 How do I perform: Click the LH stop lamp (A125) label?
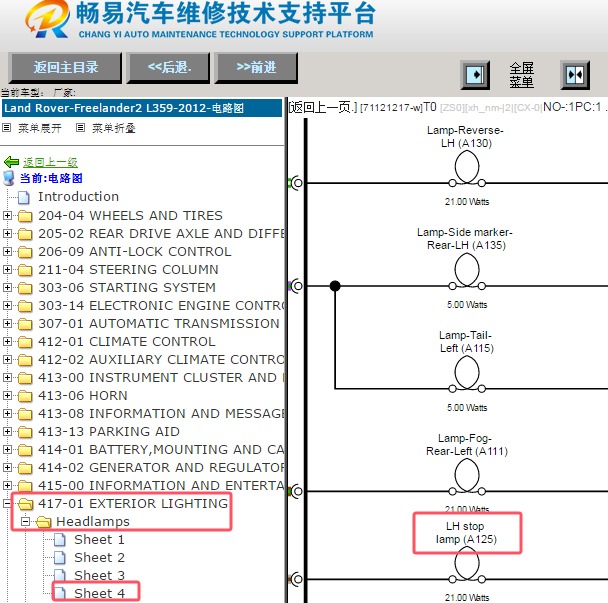pyautogui.click(x=466, y=532)
